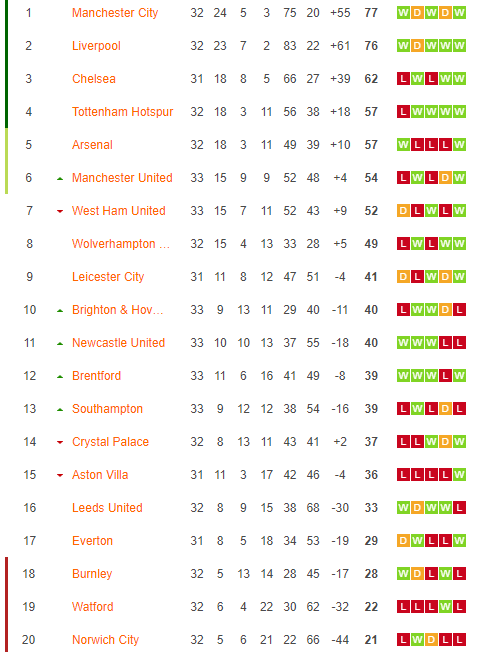
Task: Click Manchester United's green up-arrow icon
Action: click(x=60, y=179)
